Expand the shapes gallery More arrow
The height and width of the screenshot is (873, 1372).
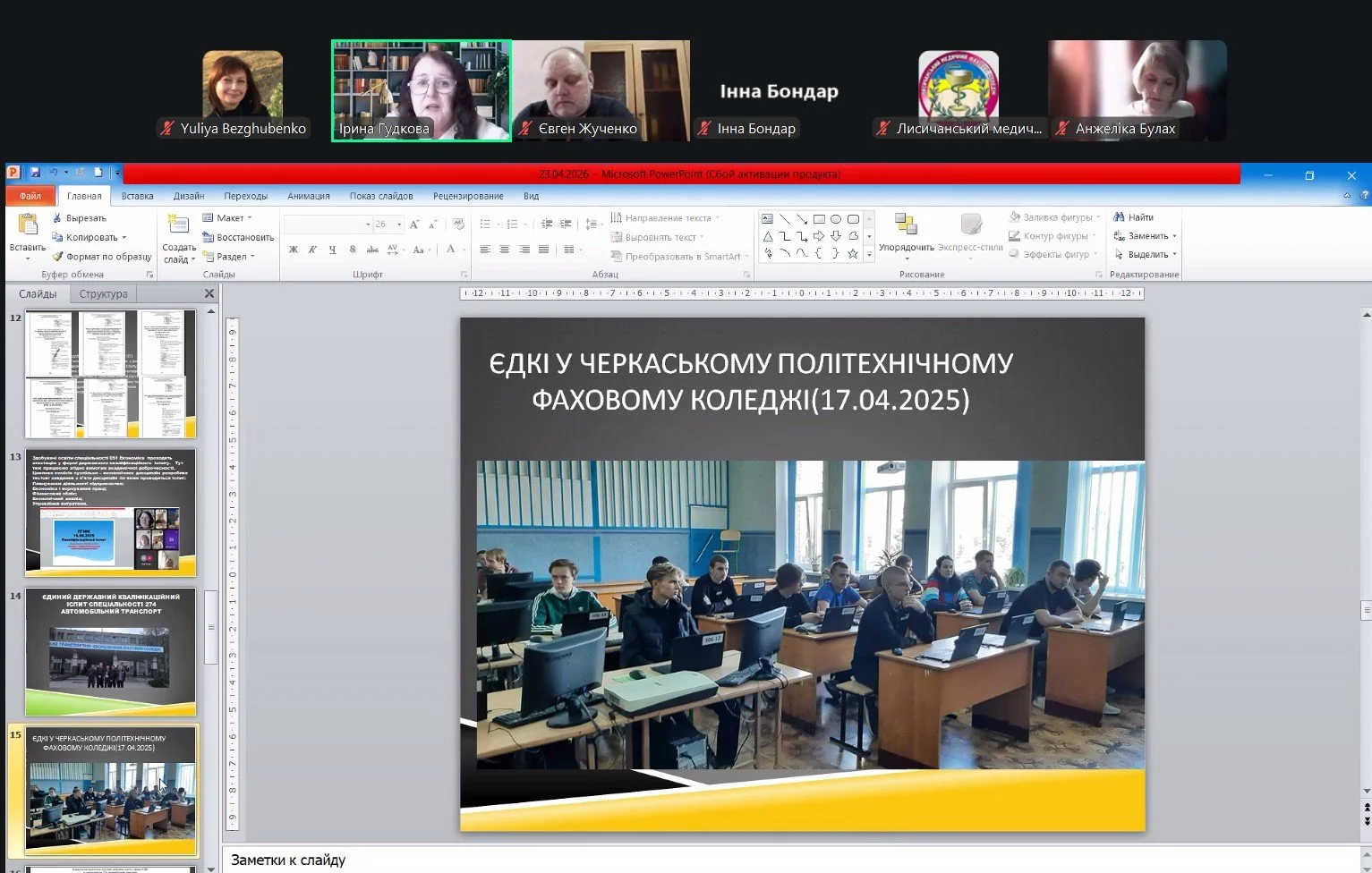point(869,254)
